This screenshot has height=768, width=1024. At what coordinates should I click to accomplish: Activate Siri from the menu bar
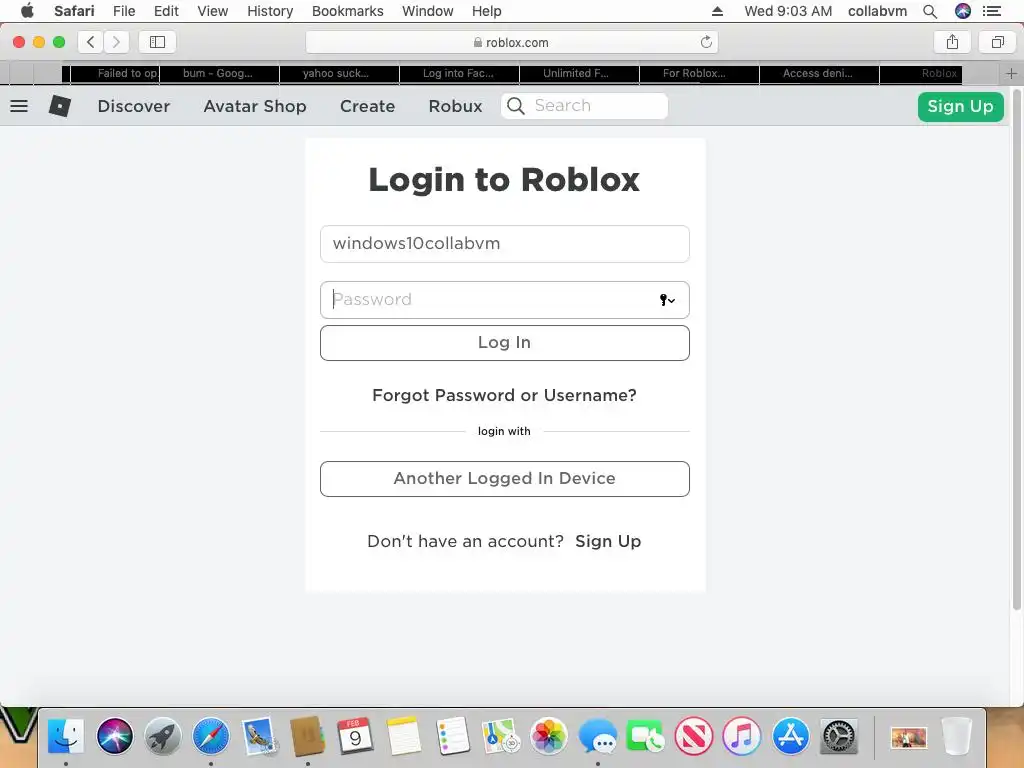coord(963,11)
